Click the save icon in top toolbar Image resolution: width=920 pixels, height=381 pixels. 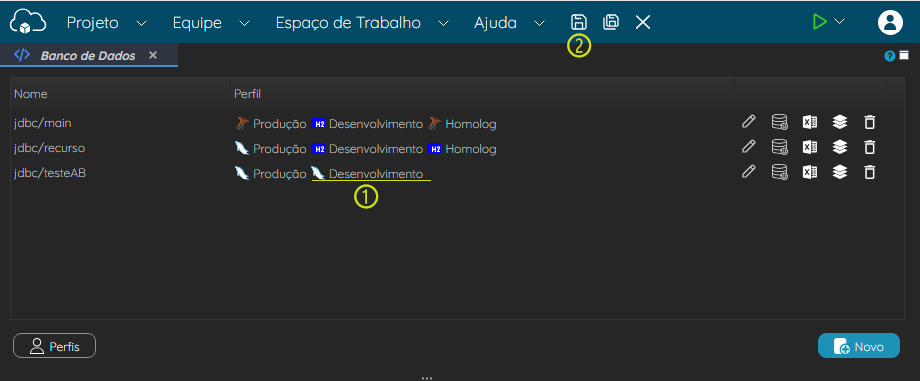coord(579,22)
